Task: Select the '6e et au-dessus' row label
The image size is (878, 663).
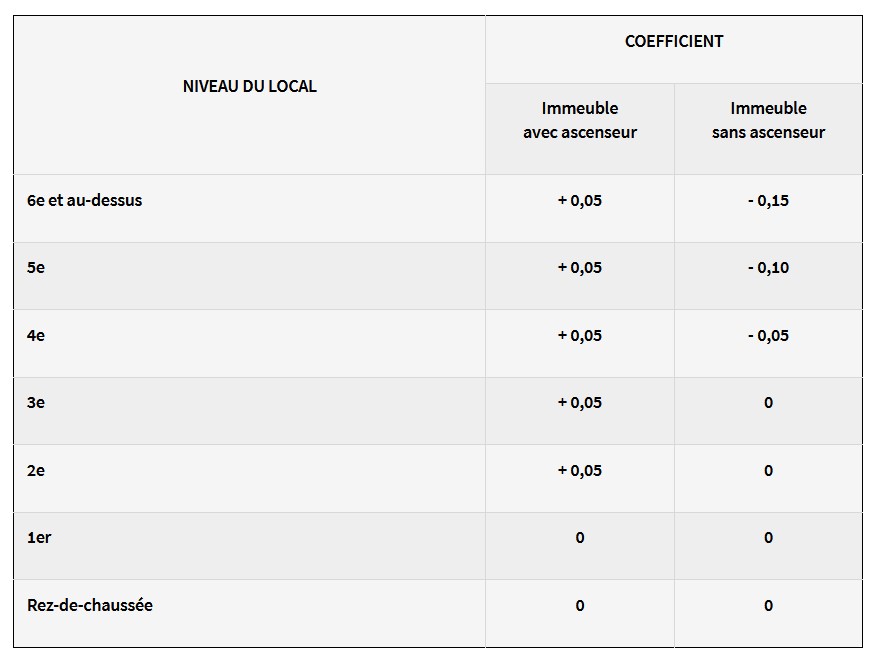Action: [85, 200]
